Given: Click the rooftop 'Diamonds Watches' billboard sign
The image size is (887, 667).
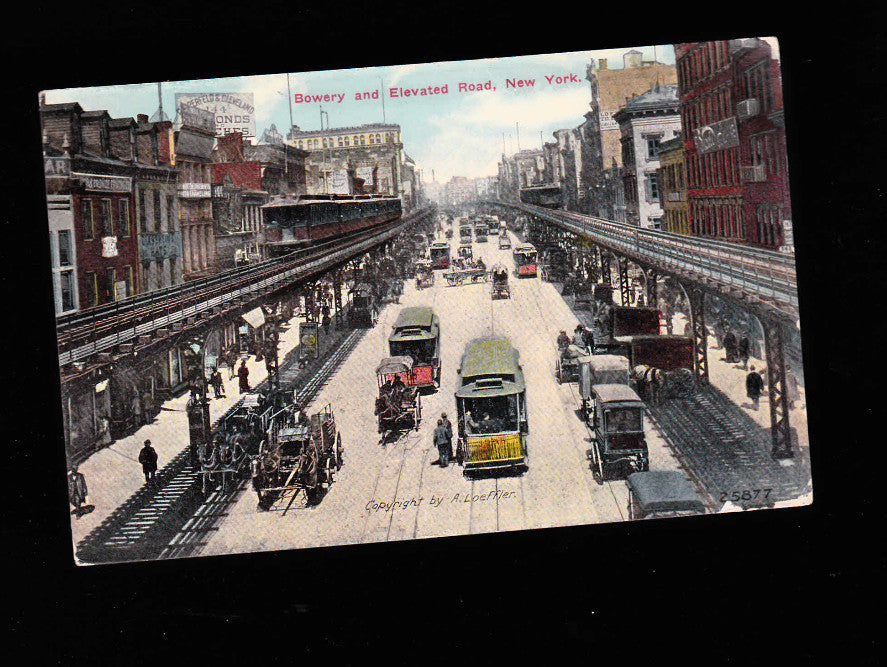Looking at the screenshot, I should pyautogui.click(x=216, y=113).
